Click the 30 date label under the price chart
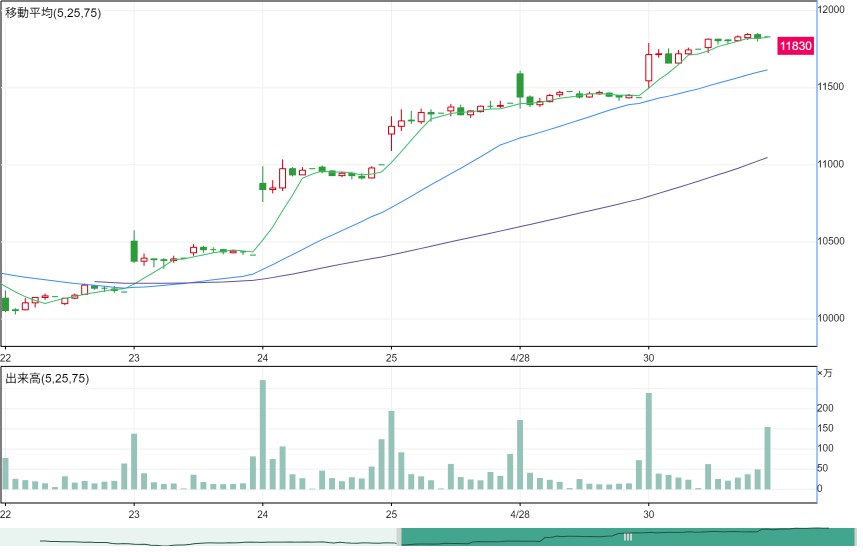 (649, 358)
